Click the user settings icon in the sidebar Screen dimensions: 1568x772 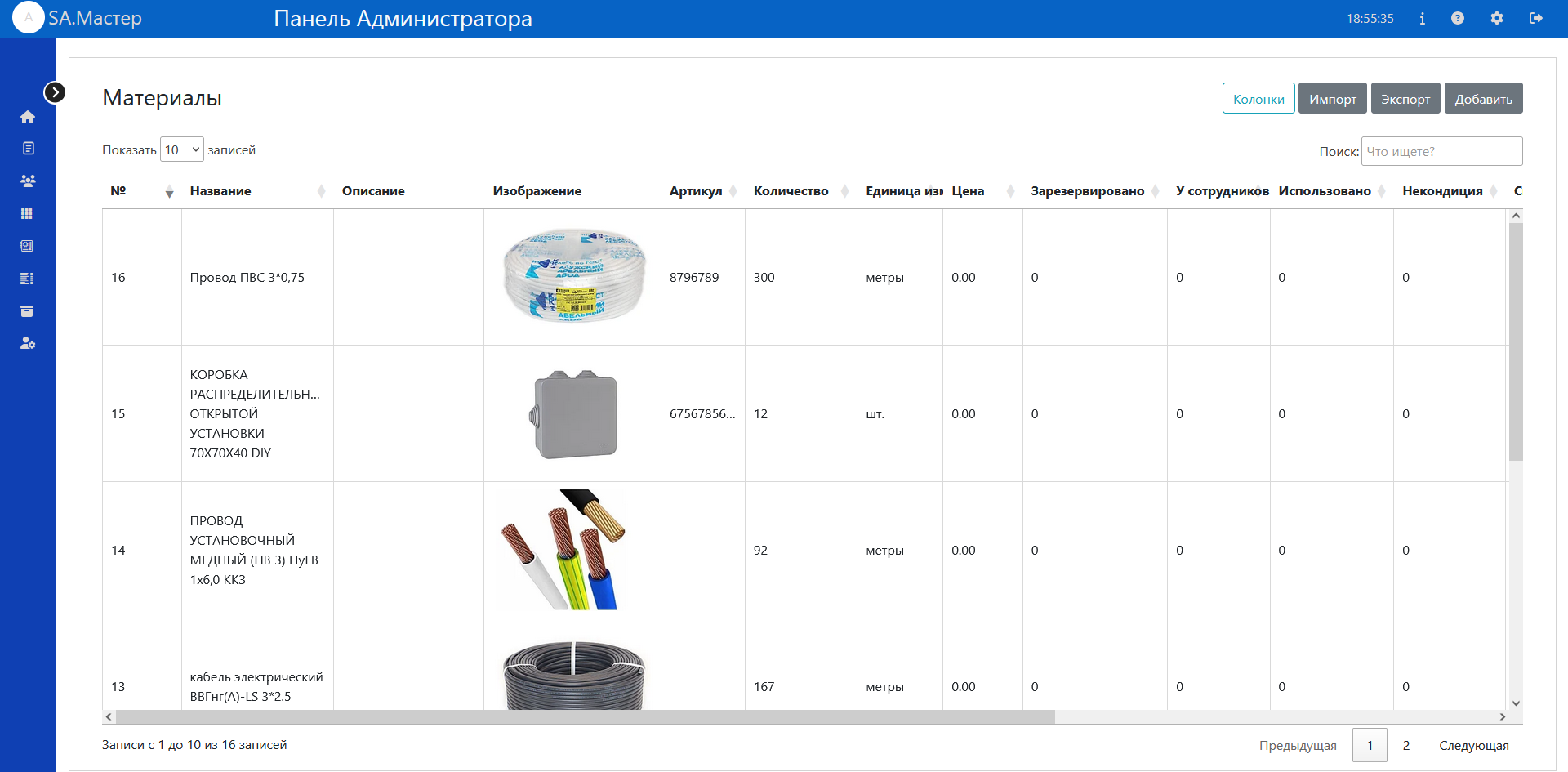(x=28, y=343)
